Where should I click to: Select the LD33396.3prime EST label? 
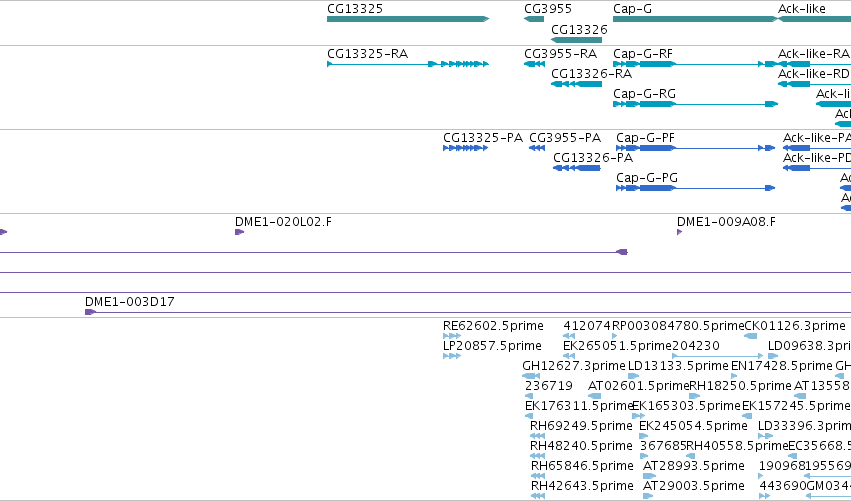click(804, 426)
